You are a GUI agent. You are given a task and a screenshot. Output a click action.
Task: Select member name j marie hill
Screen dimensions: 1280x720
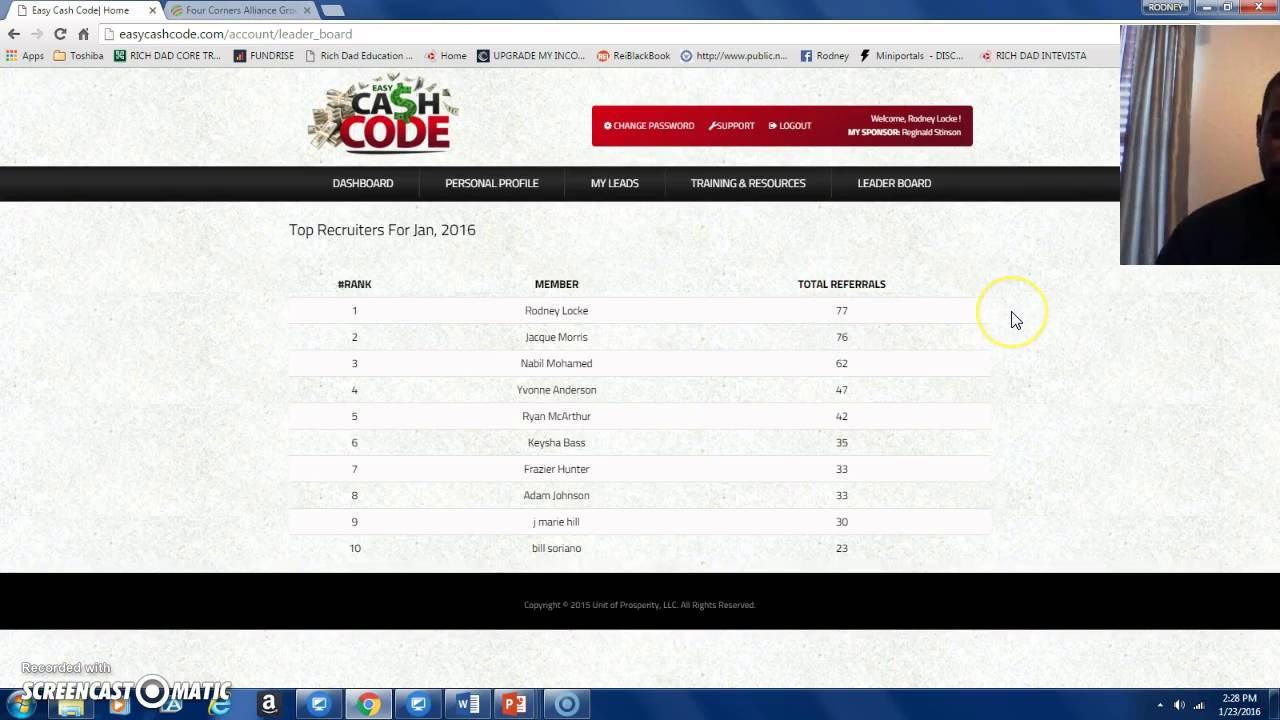point(557,522)
